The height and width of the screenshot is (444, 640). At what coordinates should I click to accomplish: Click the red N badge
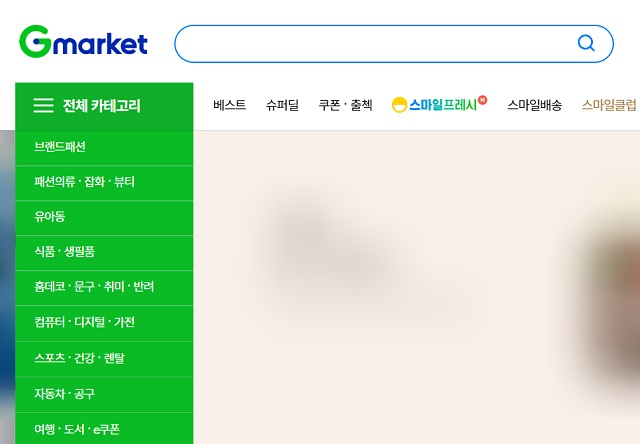click(482, 100)
